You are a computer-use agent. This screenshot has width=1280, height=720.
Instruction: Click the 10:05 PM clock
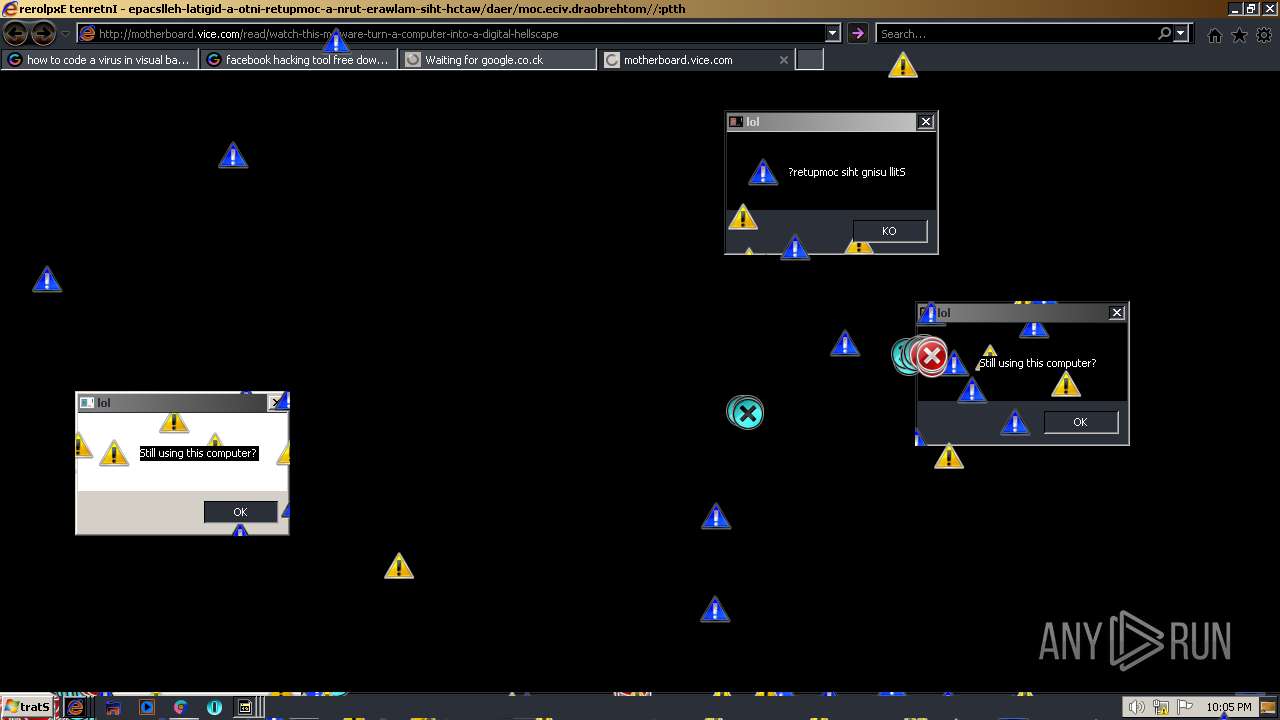[x=1229, y=707]
